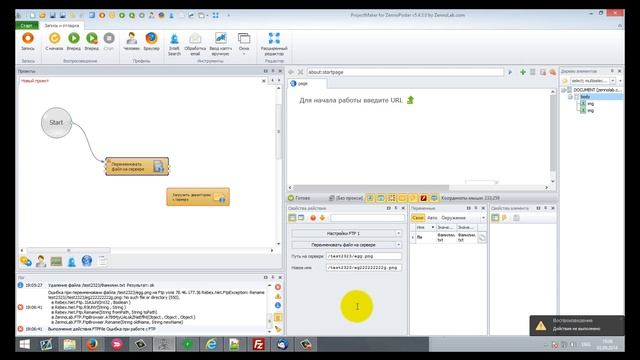Click the second Вперед step button
The image size is (640, 360).
click(92, 42)
